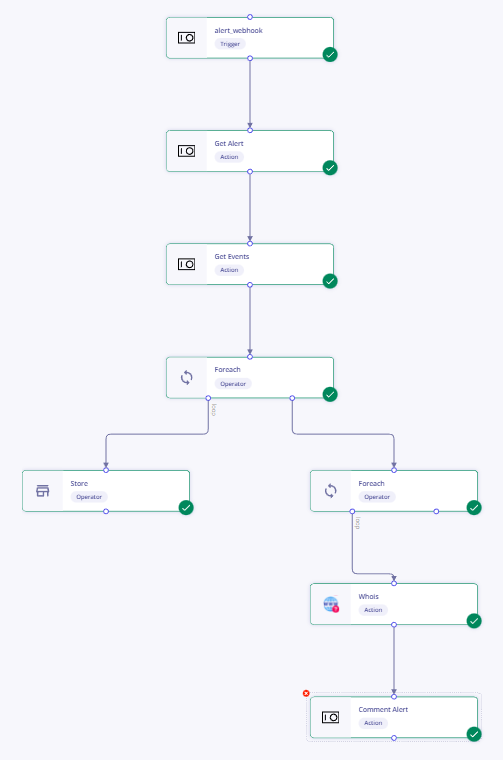Select the Get Alert node icon
This screenshot has width=503, height=760.
point(187,151)
